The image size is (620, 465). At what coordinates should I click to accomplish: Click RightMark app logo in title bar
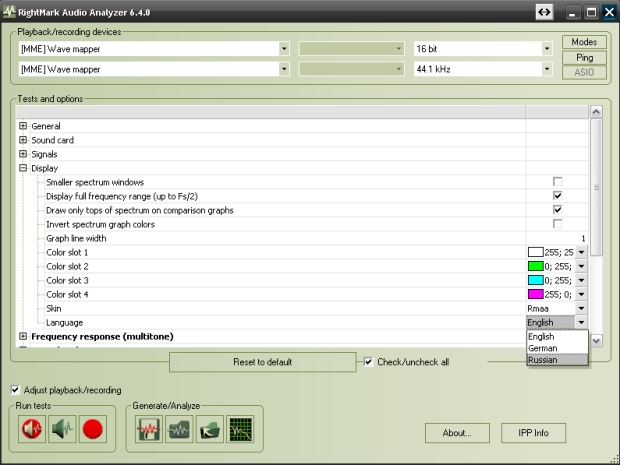(x=9, y=12)
